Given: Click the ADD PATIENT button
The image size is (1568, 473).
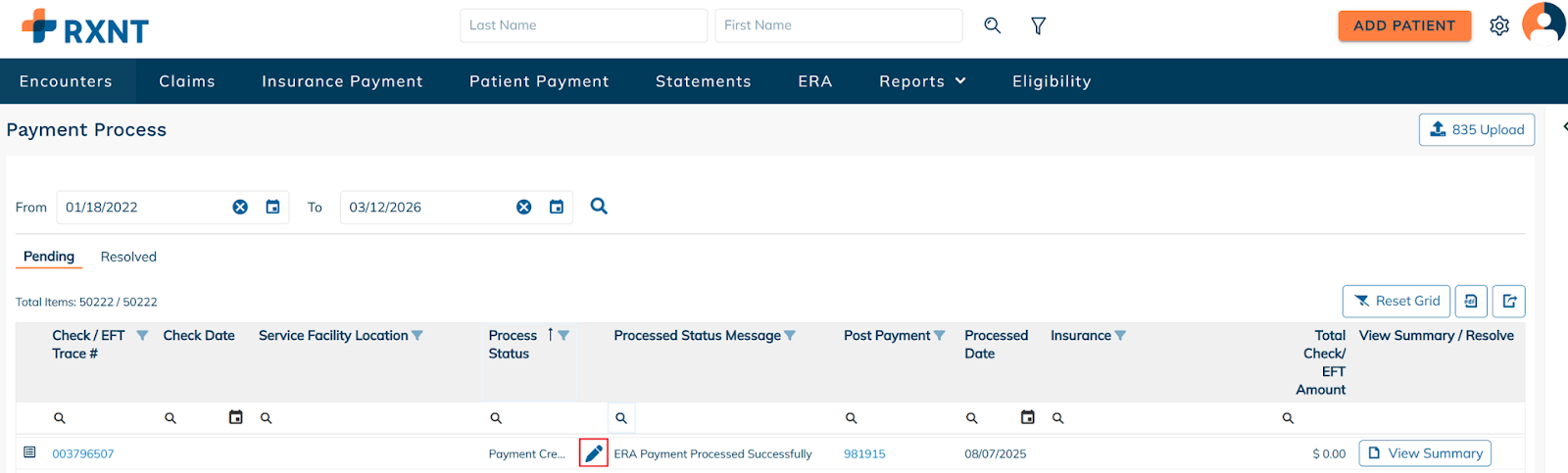Looking at the screenshot, I should tap(1403, 25).
